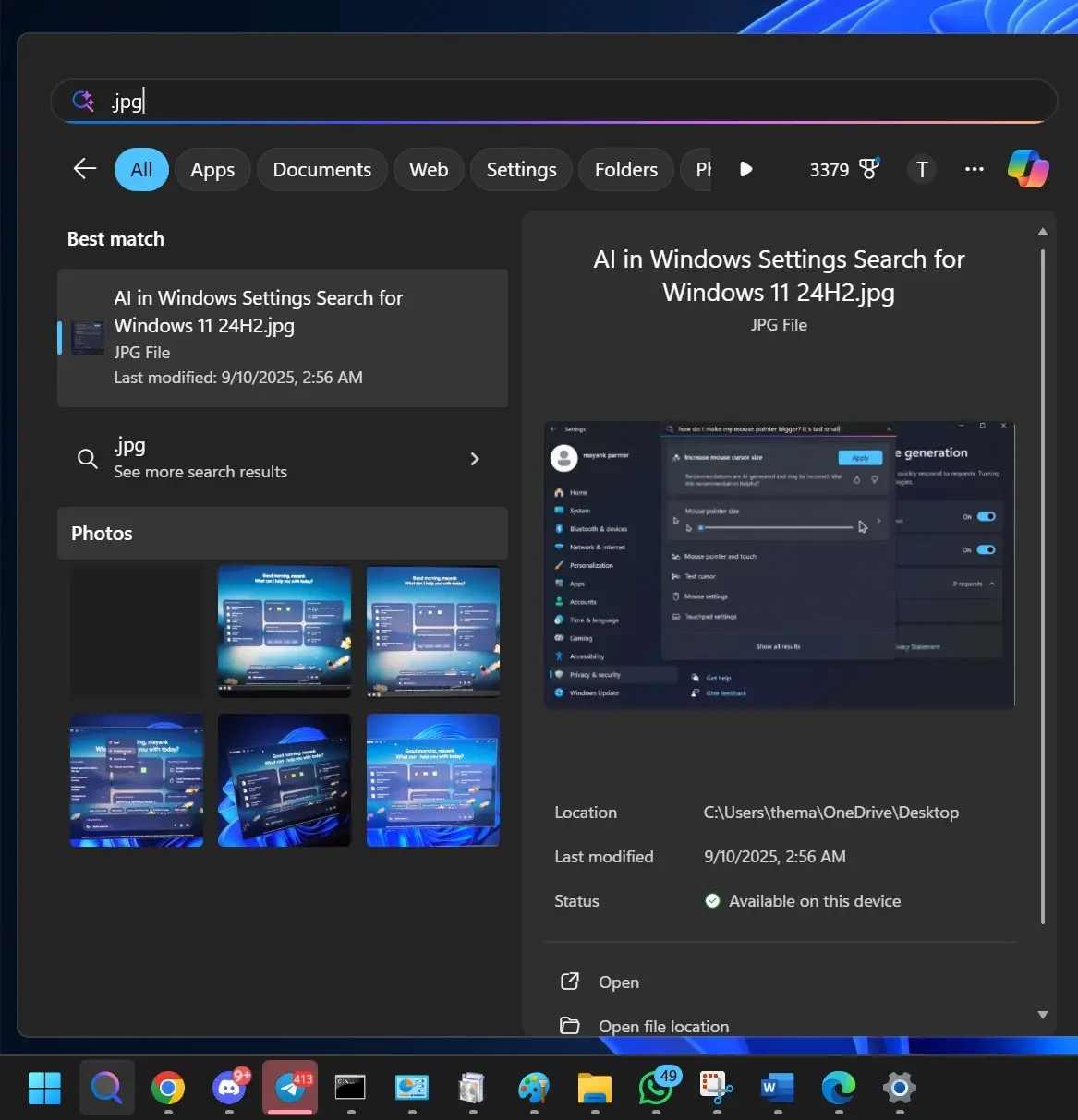Open the three-dots more options menu

pos(974,169)
